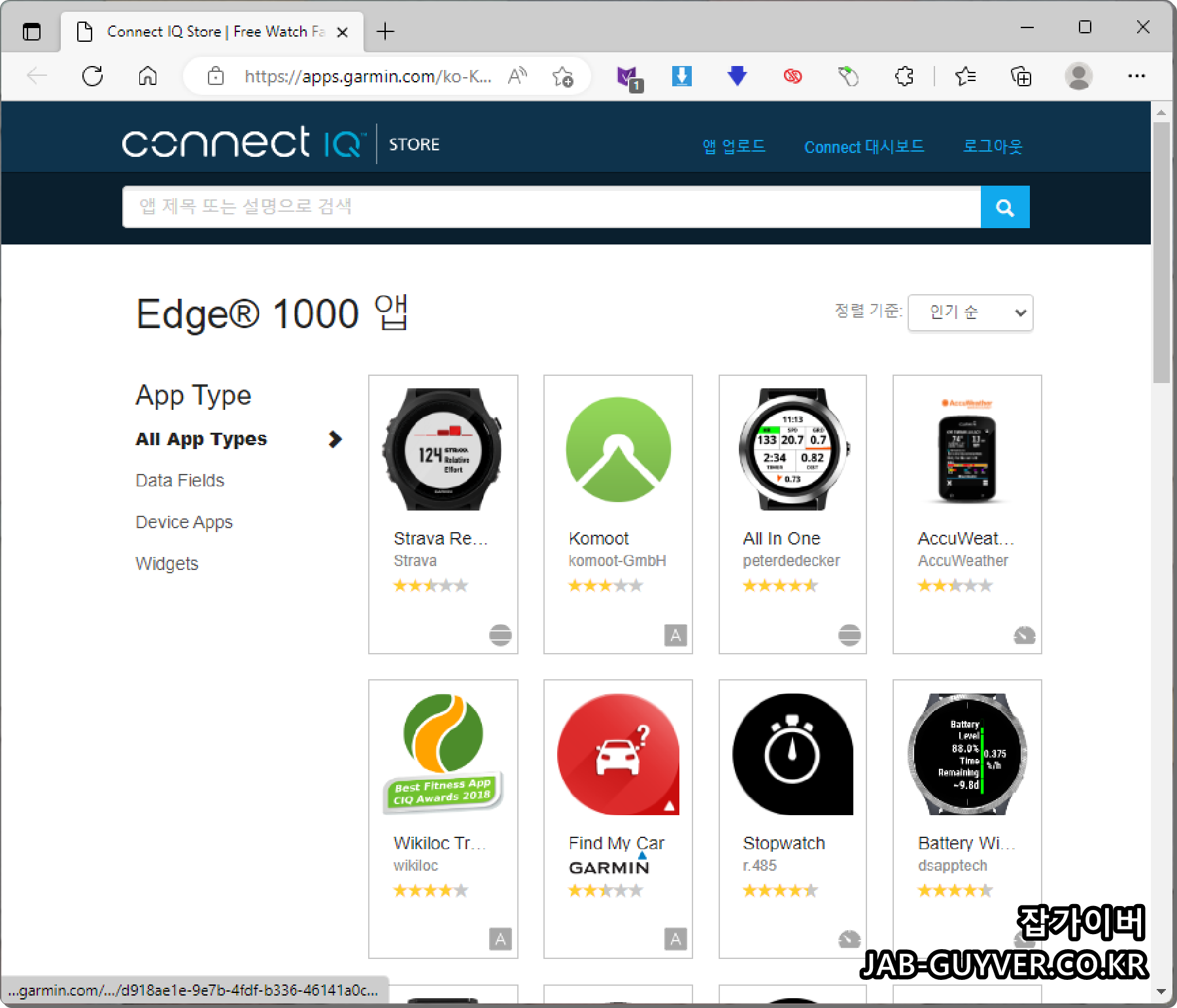Click the data field icon on Strava card

(500, 635)
